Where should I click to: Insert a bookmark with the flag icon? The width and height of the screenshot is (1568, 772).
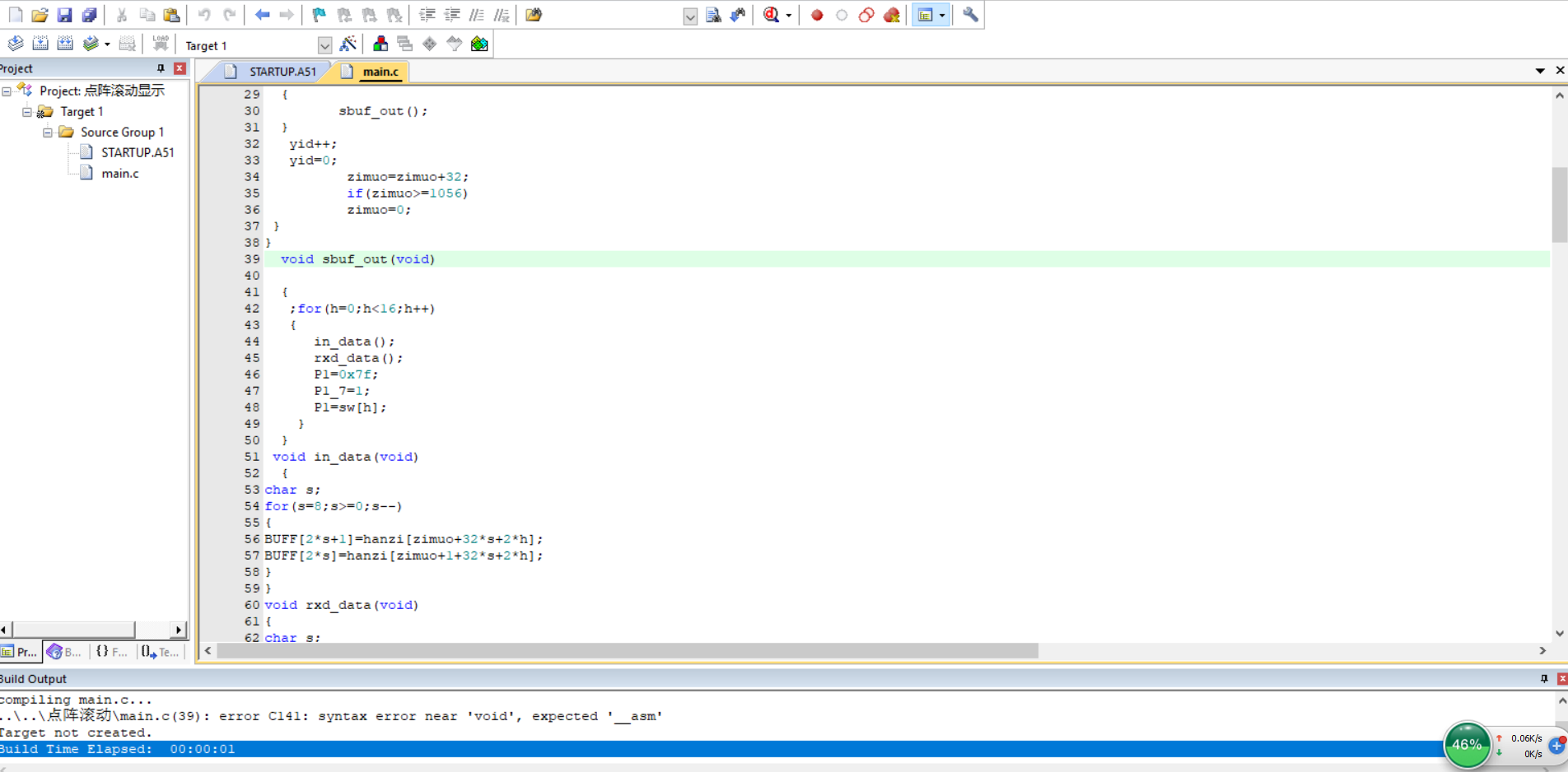click(320, 15)
